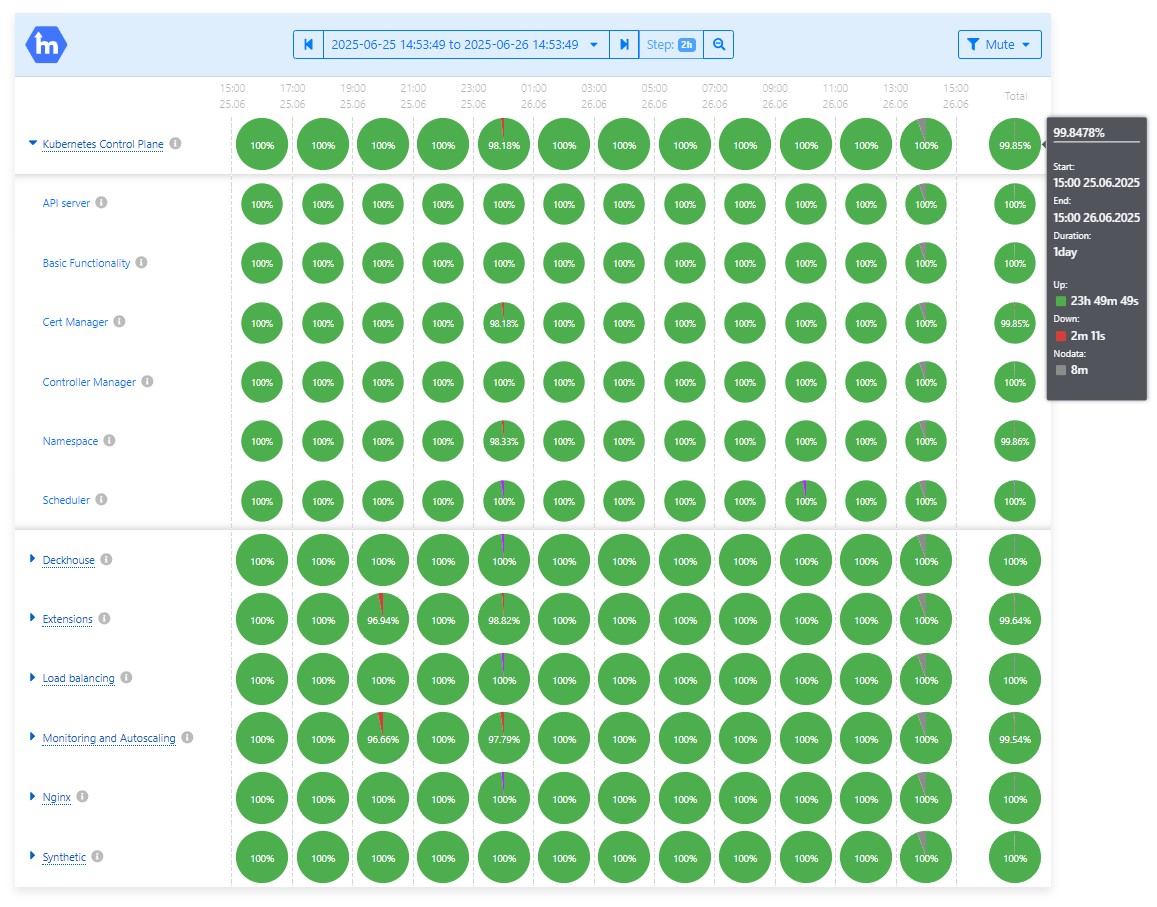Open info icon beside Scheduler

pos(102,499)
